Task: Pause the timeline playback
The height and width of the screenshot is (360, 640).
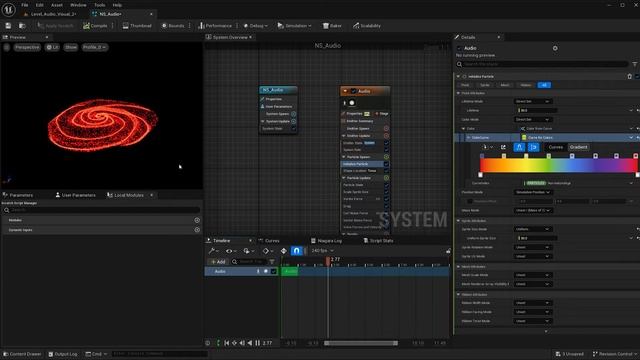Action: coord(258,343)
